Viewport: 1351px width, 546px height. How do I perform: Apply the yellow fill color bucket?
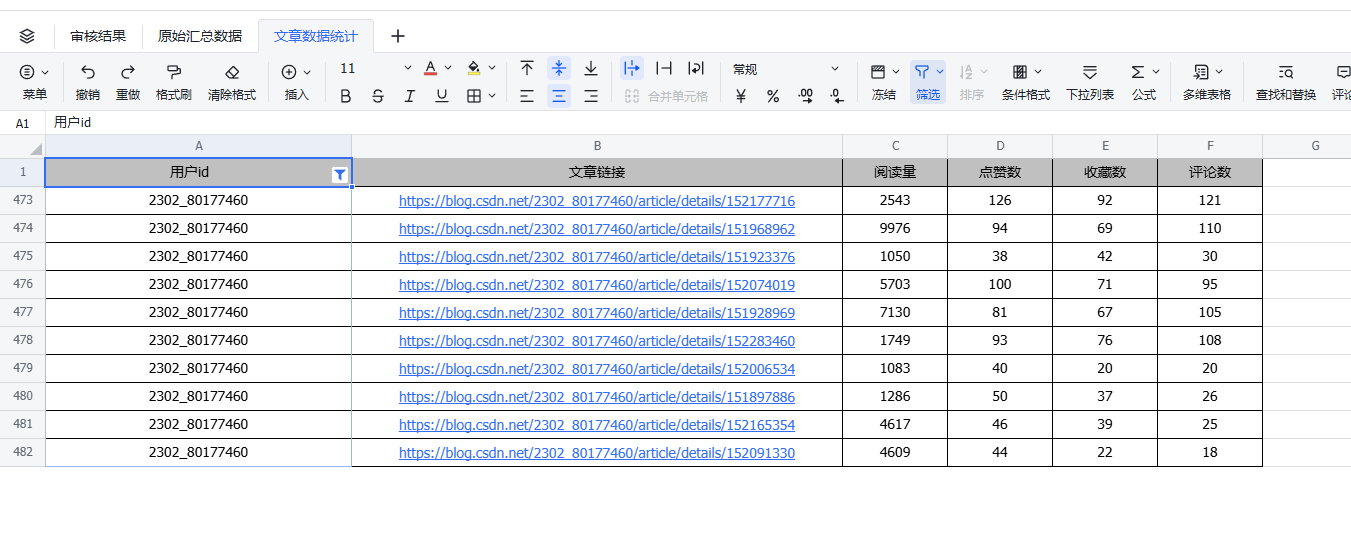coord(474,69)
